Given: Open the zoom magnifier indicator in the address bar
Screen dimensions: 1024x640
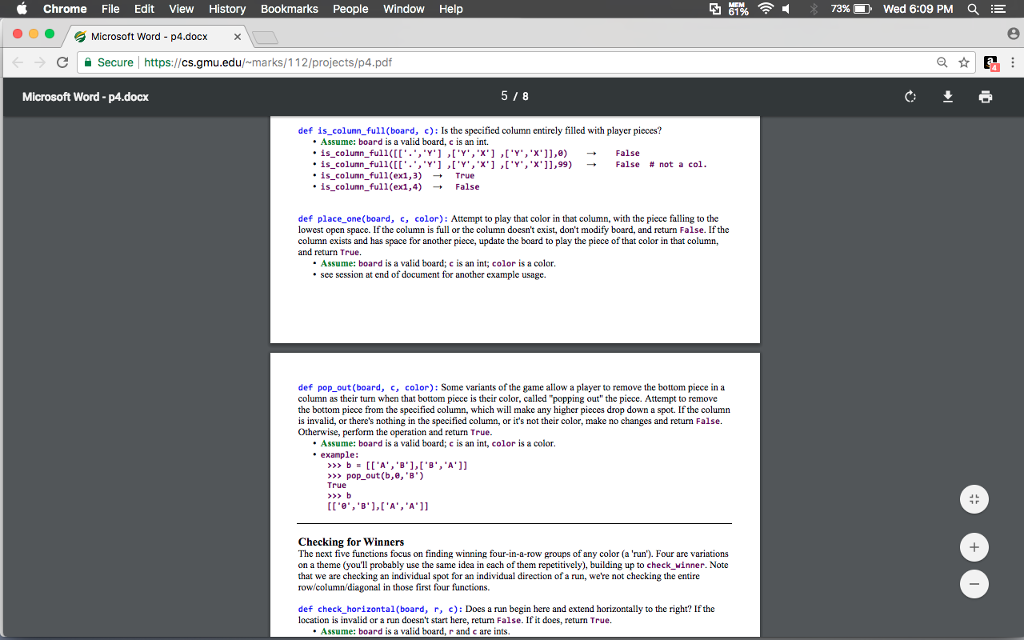Looking at the screenshot, I should [941, 62].
